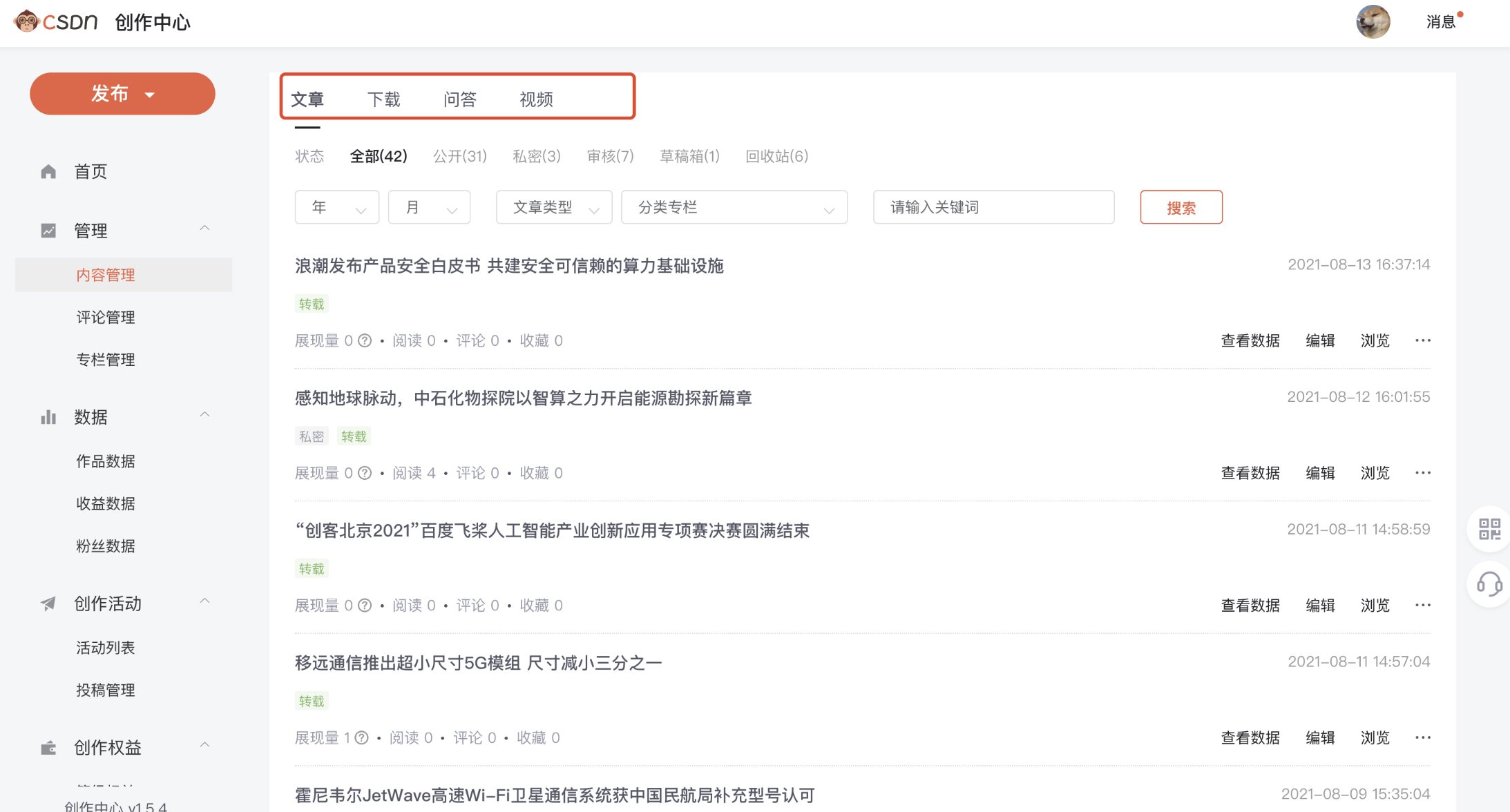
Task: Select the 回收站(6) filter
Action: 777,156
